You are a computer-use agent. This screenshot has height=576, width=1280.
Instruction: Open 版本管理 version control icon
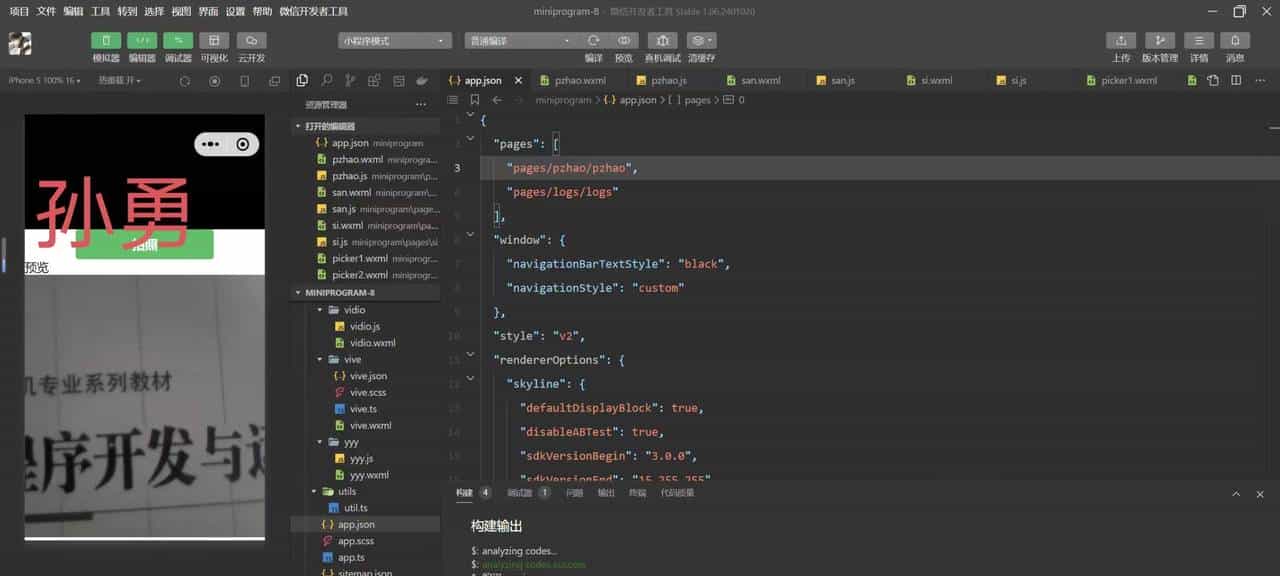pos(1159,41)
